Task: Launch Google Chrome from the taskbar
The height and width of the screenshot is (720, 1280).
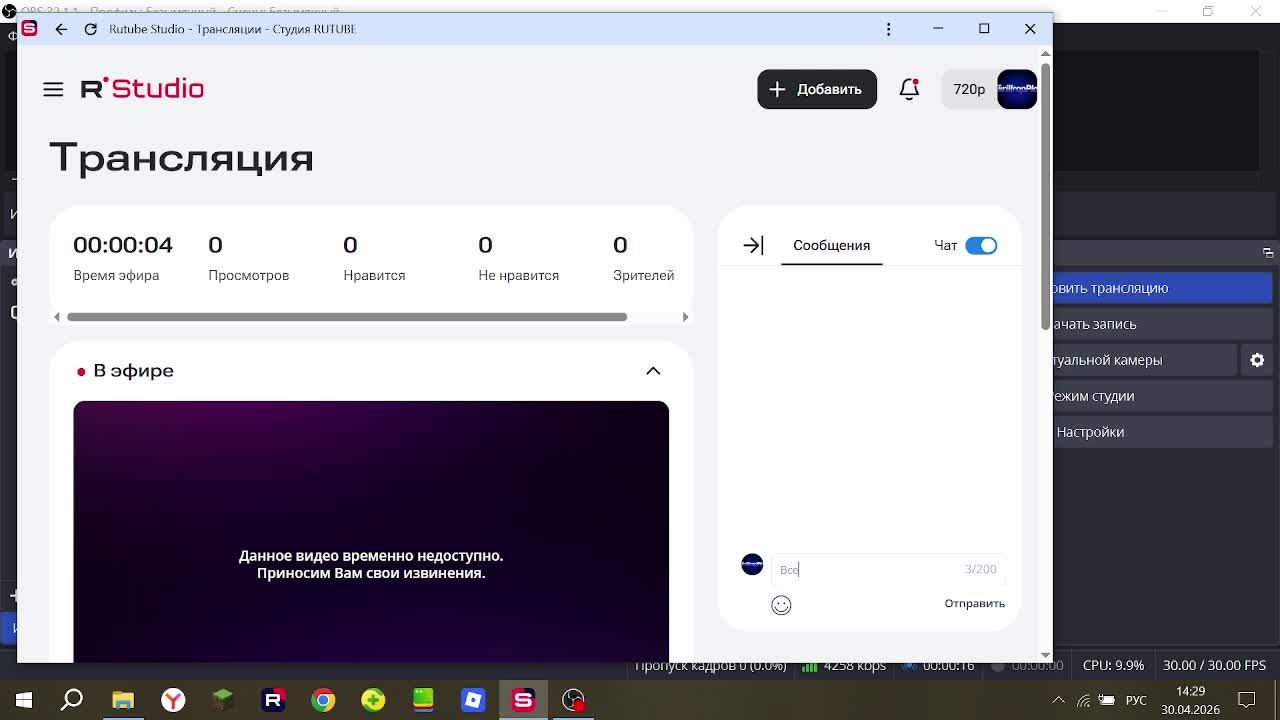Action: point(323,700)
